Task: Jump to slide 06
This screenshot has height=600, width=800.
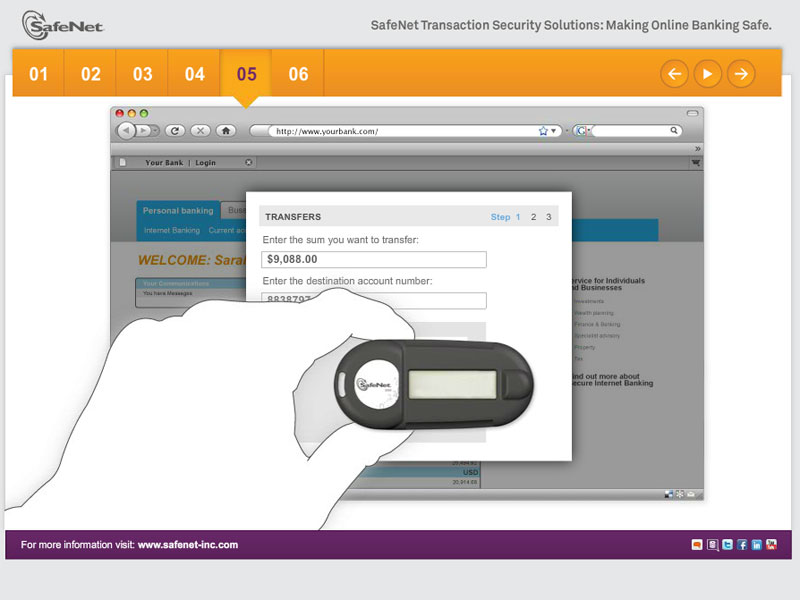Action: tap(298, 73)
